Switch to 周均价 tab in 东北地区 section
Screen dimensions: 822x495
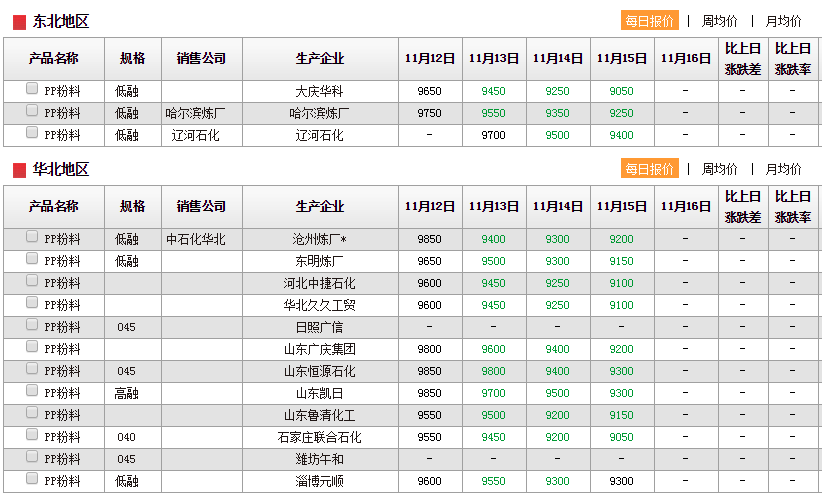pyautogui.click(x=719, y=21)
